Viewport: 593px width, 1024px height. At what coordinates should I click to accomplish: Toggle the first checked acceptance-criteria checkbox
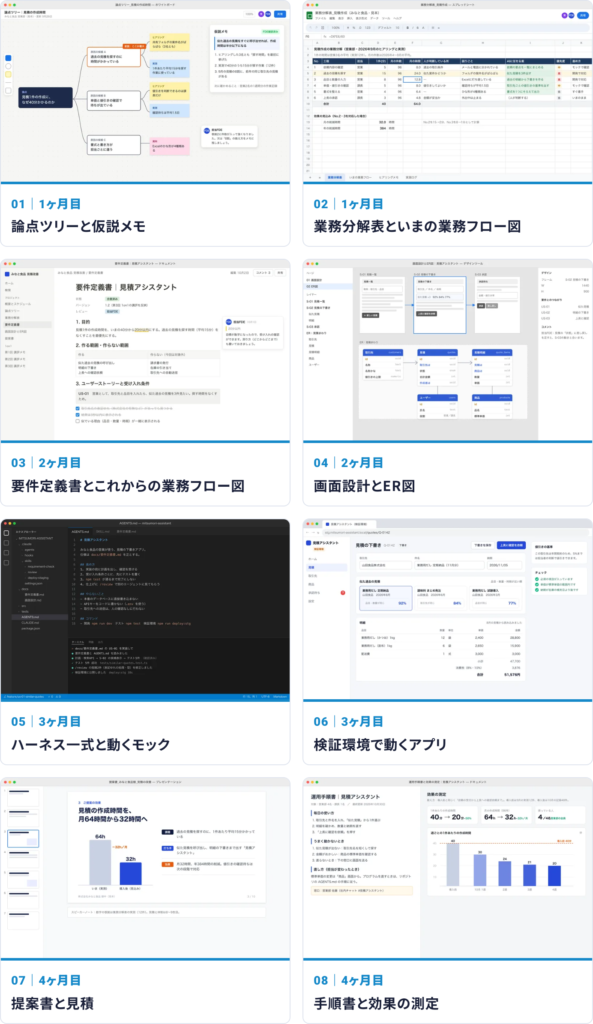click(x=78, y=408)
